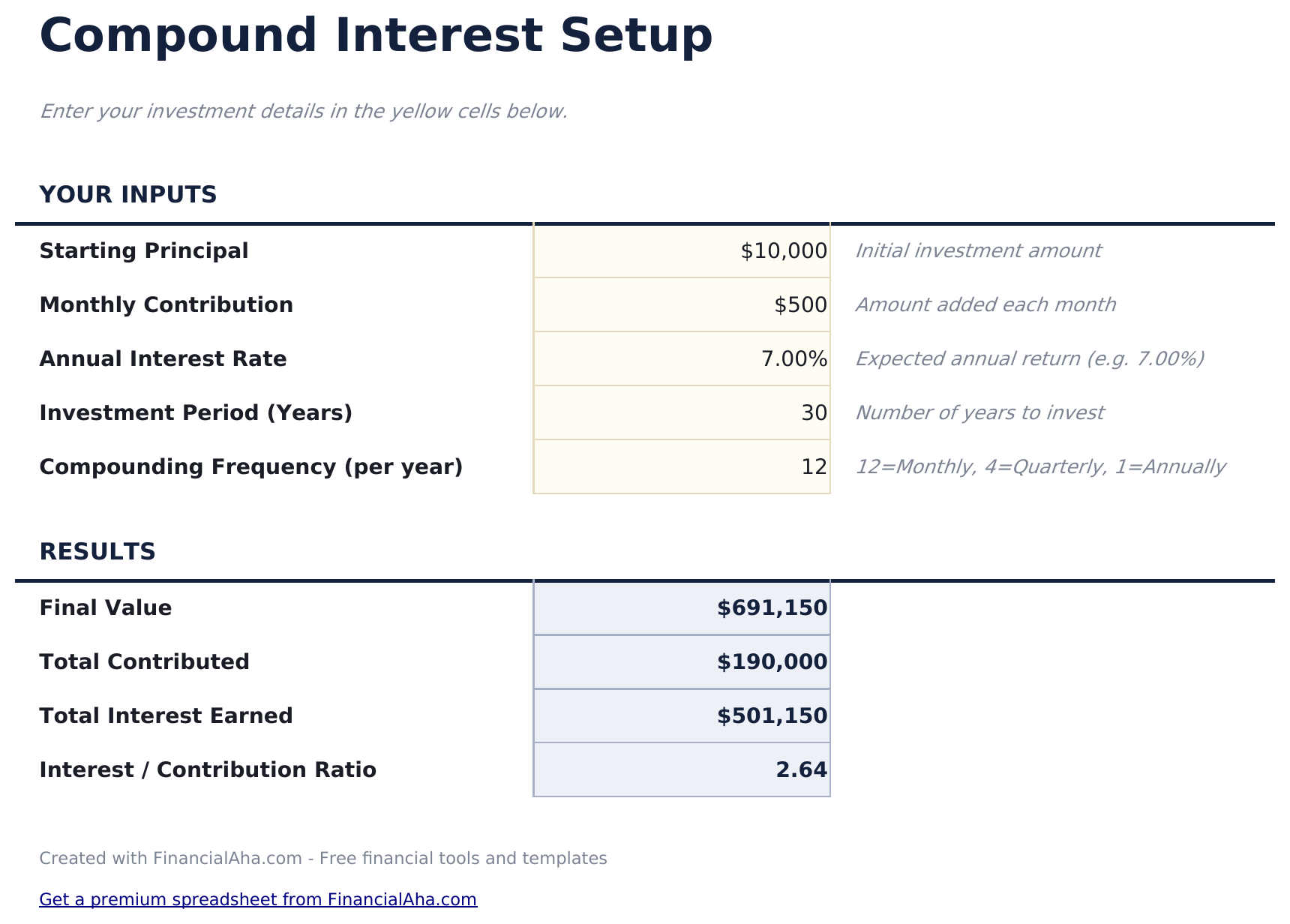Click the 'Enter your investment details' instruction text
This screenshot has height=924, width=1290.
(303, 112)
